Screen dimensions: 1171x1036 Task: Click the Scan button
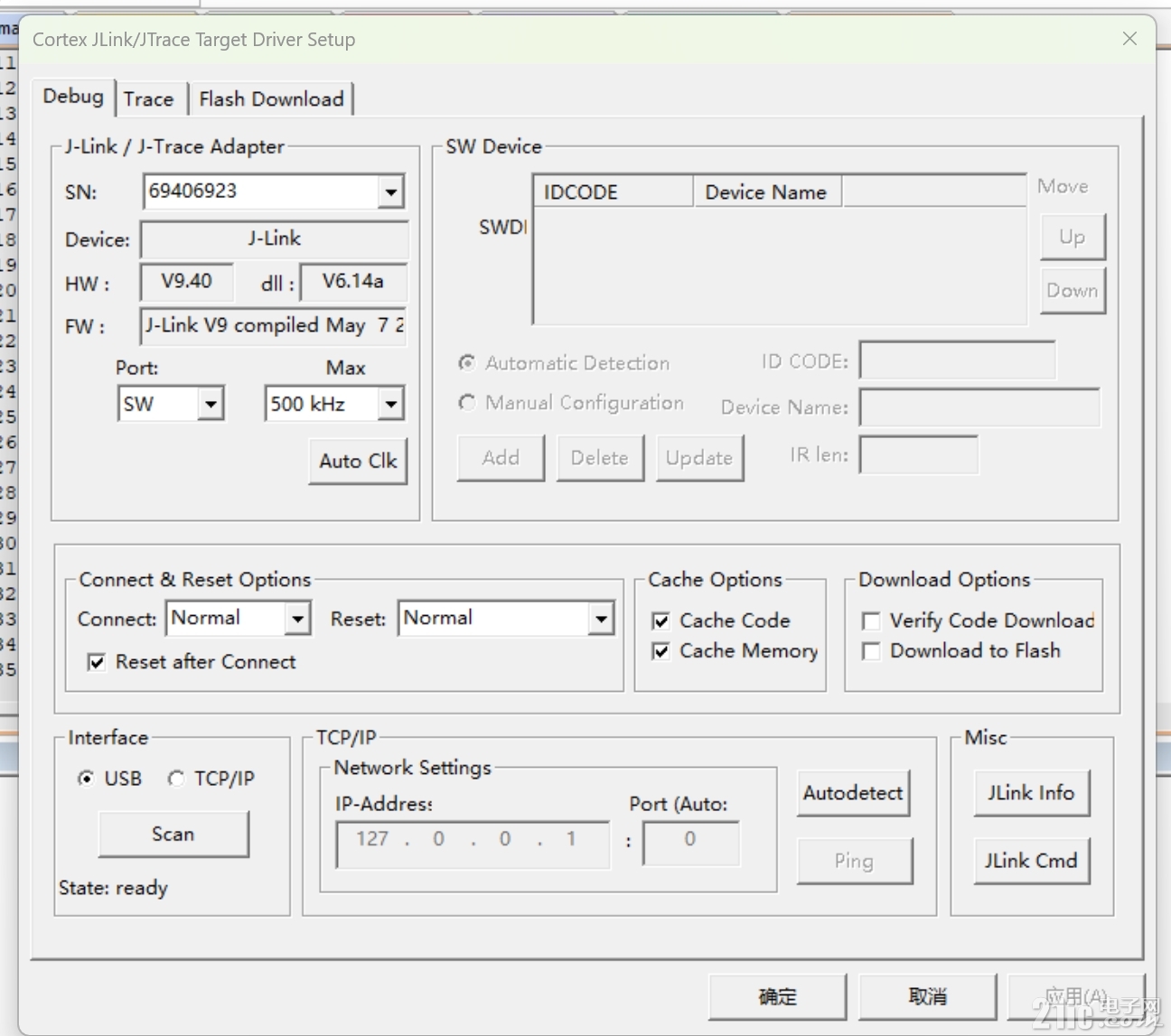(173, 834)
